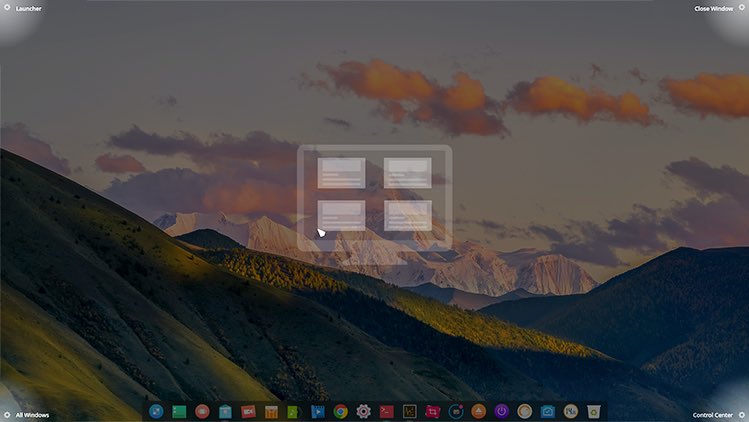Open the Trash icon in the dock

[594, 411]
